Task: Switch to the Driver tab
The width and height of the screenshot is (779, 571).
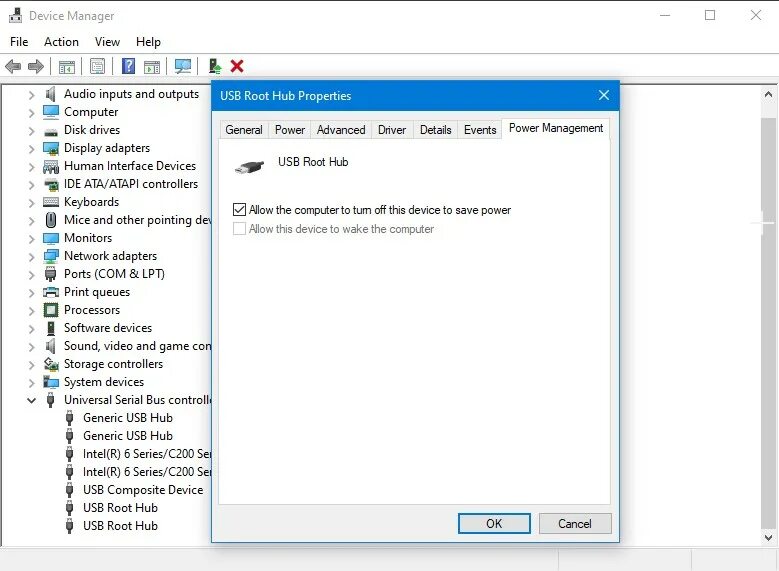Action: tap(392, 130)
